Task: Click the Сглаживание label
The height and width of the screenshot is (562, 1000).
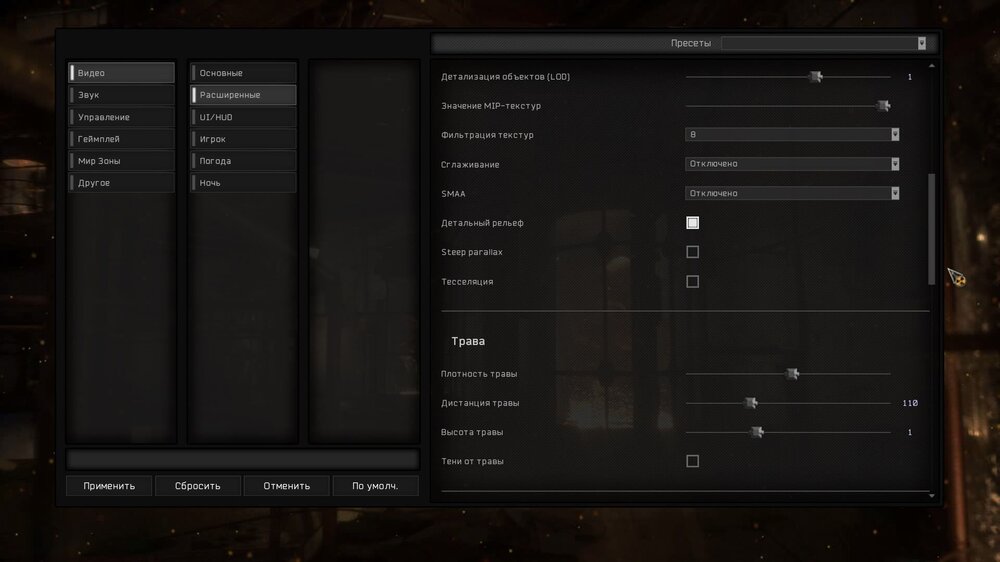Action: 470,165
